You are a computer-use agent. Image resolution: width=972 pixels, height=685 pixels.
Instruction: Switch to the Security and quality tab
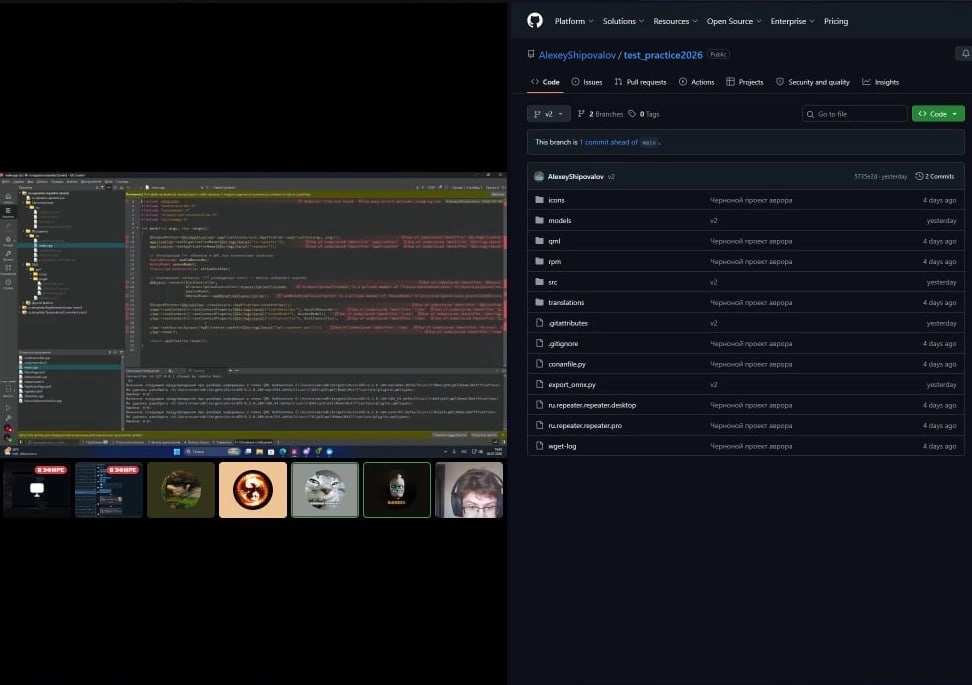tap(813, 82)
